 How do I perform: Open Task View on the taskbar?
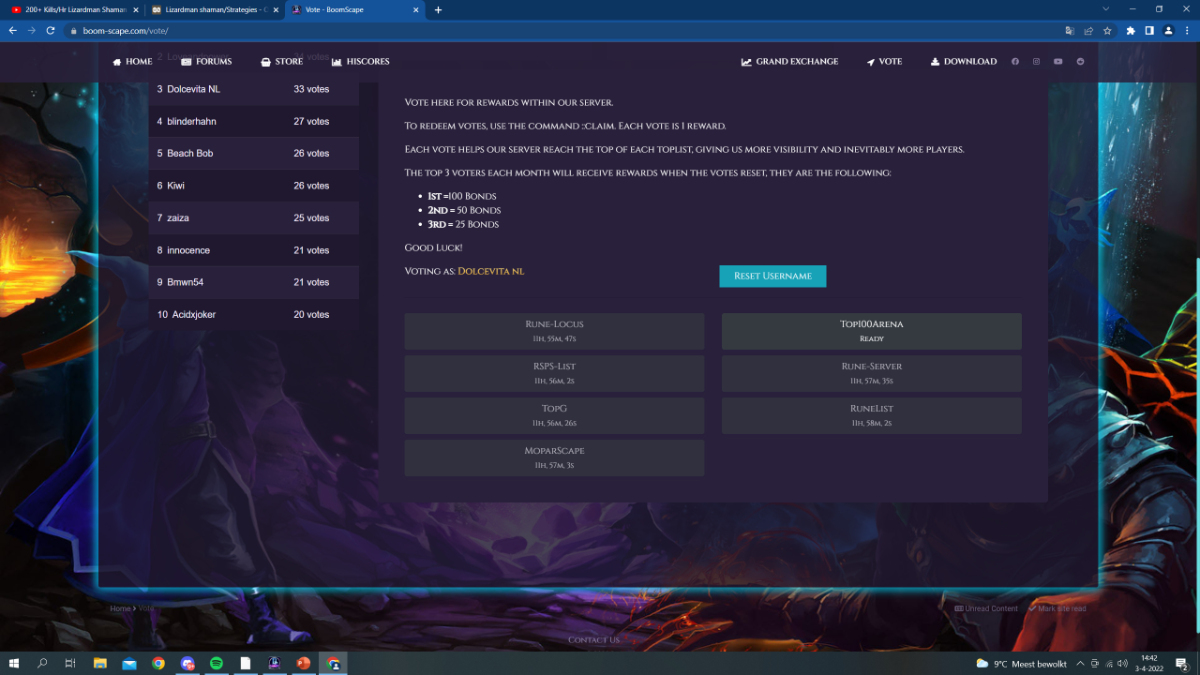tap(70, 663)
